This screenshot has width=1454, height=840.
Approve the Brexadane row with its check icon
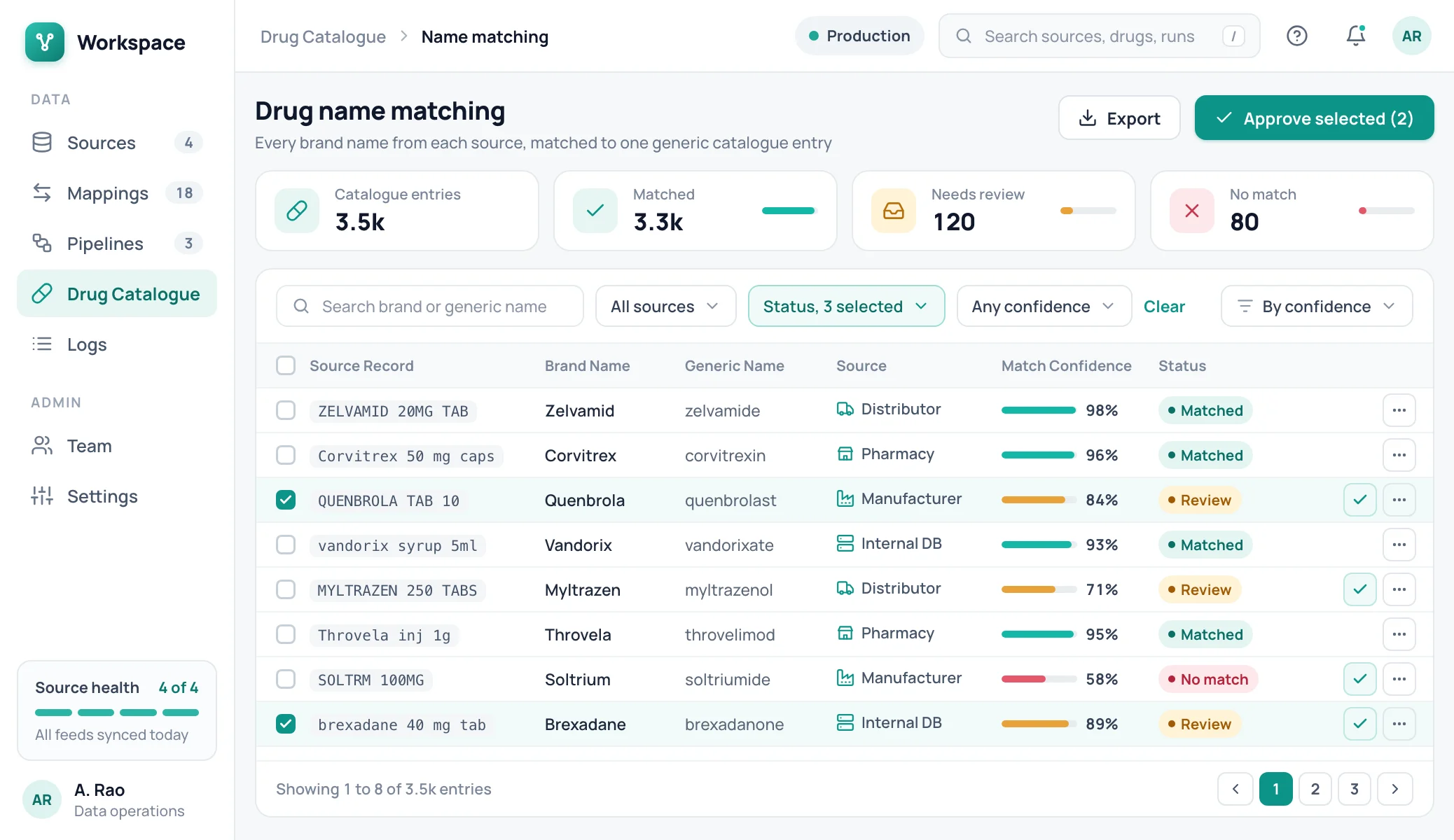(x=1360, y=724)
